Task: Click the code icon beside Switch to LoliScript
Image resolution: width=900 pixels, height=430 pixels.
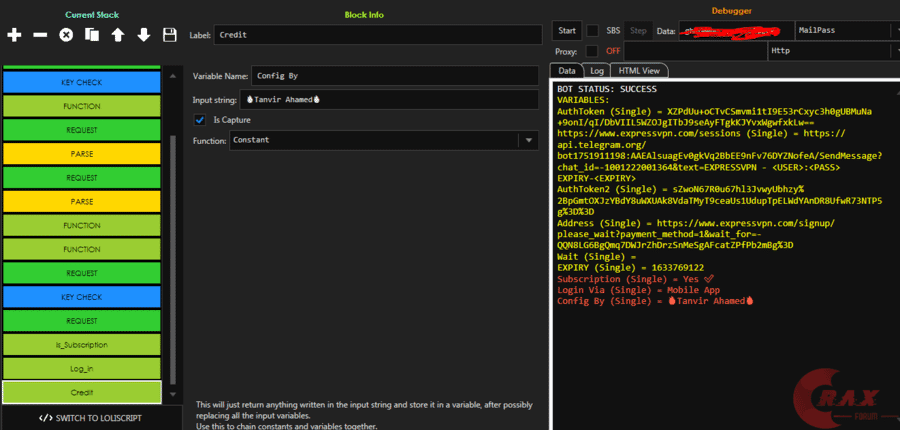Action: (x=45, y=417)
